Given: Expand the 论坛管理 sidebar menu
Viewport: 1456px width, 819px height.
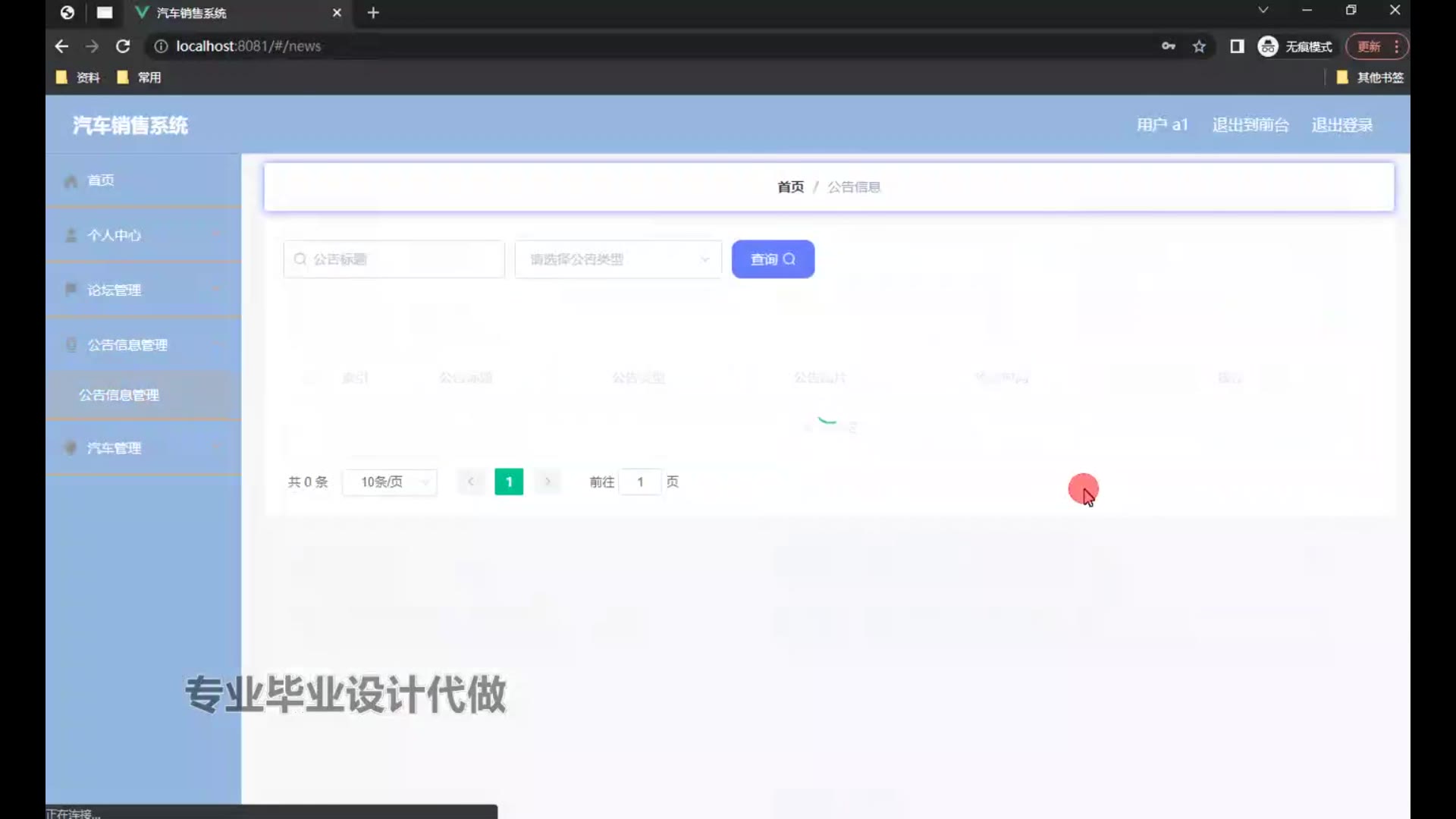Looking at the screenshot, I should (143, 290).
